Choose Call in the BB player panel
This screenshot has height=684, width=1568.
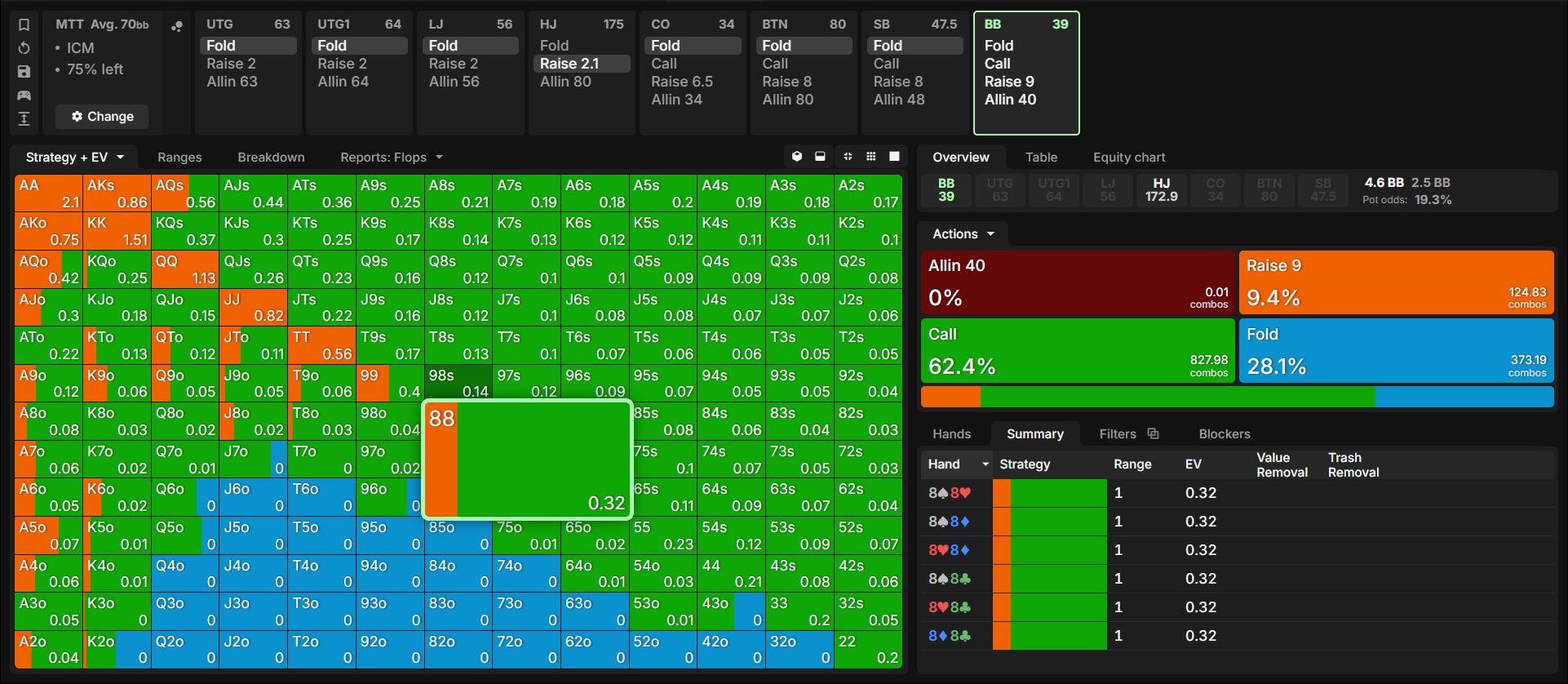[997, 64]
